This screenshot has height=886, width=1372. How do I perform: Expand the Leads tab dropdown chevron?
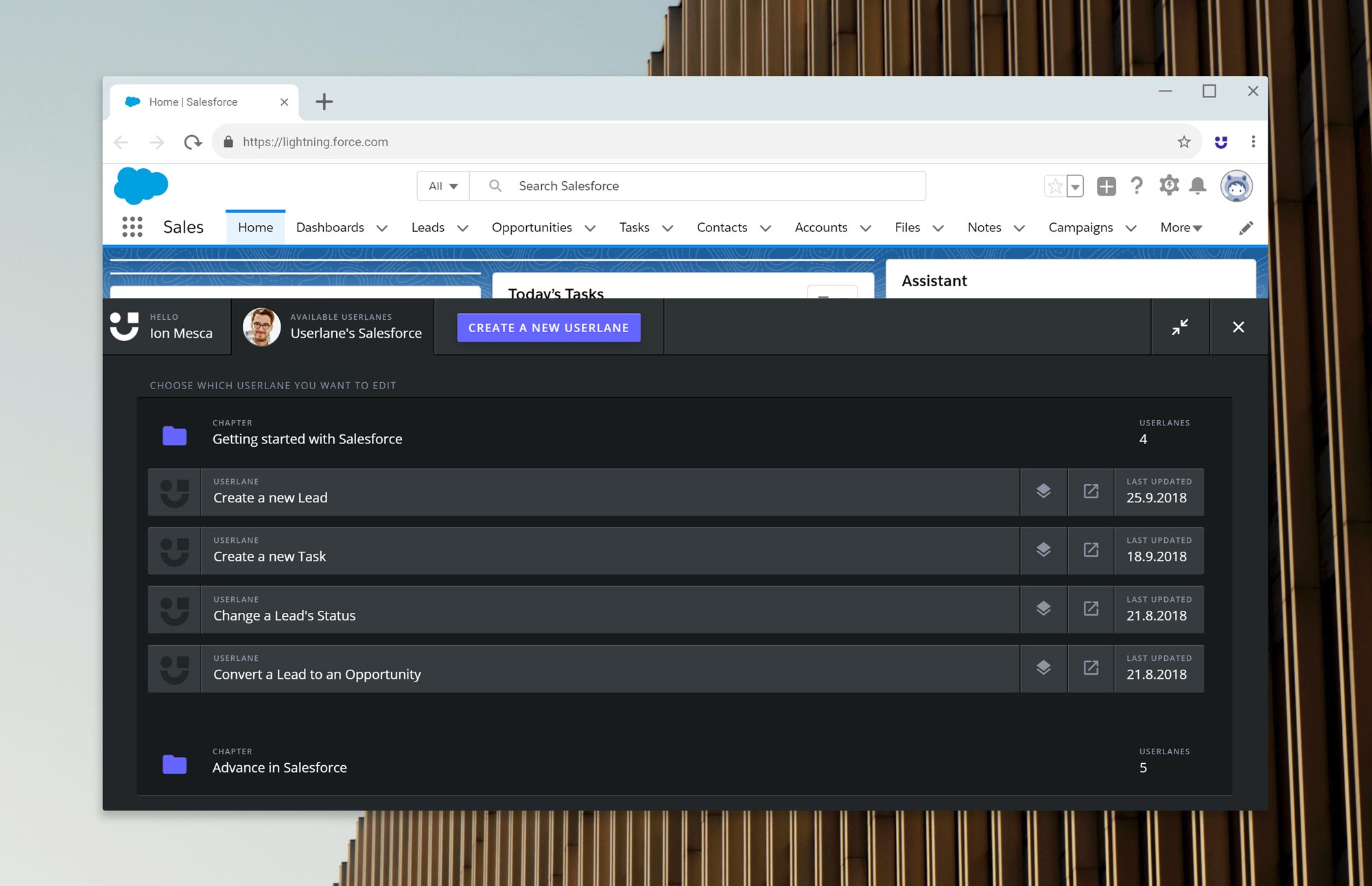[463, 228]
